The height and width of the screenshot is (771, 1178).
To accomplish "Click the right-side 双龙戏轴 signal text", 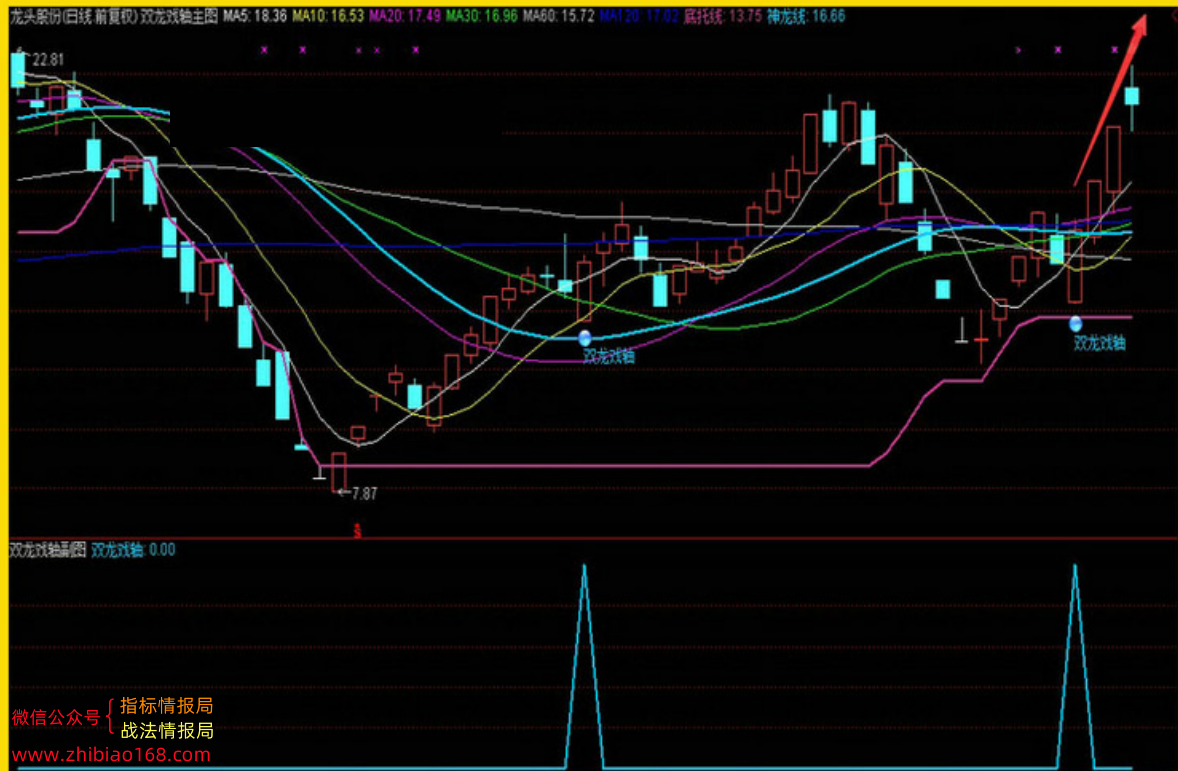I will coord(1099,343).
